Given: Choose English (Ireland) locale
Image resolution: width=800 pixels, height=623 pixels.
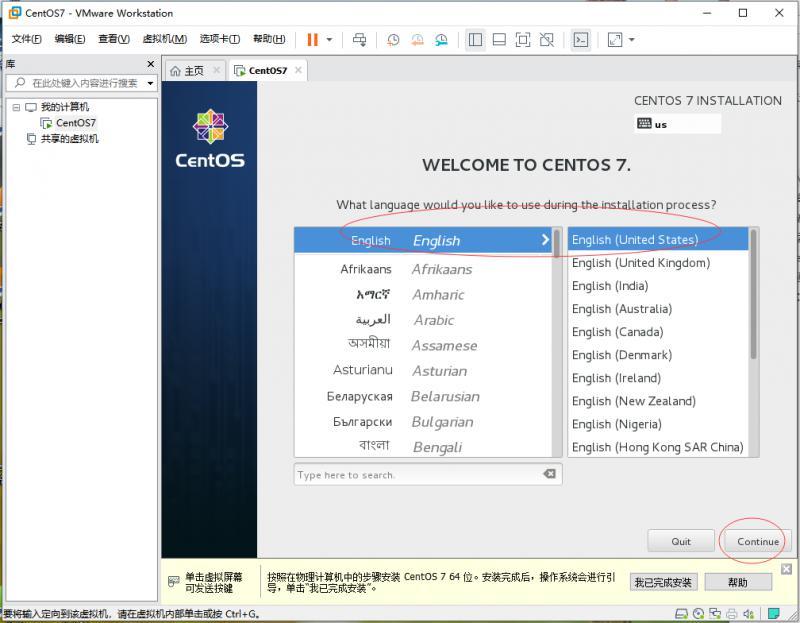Looking at the screenshot, I should [658, 378].
